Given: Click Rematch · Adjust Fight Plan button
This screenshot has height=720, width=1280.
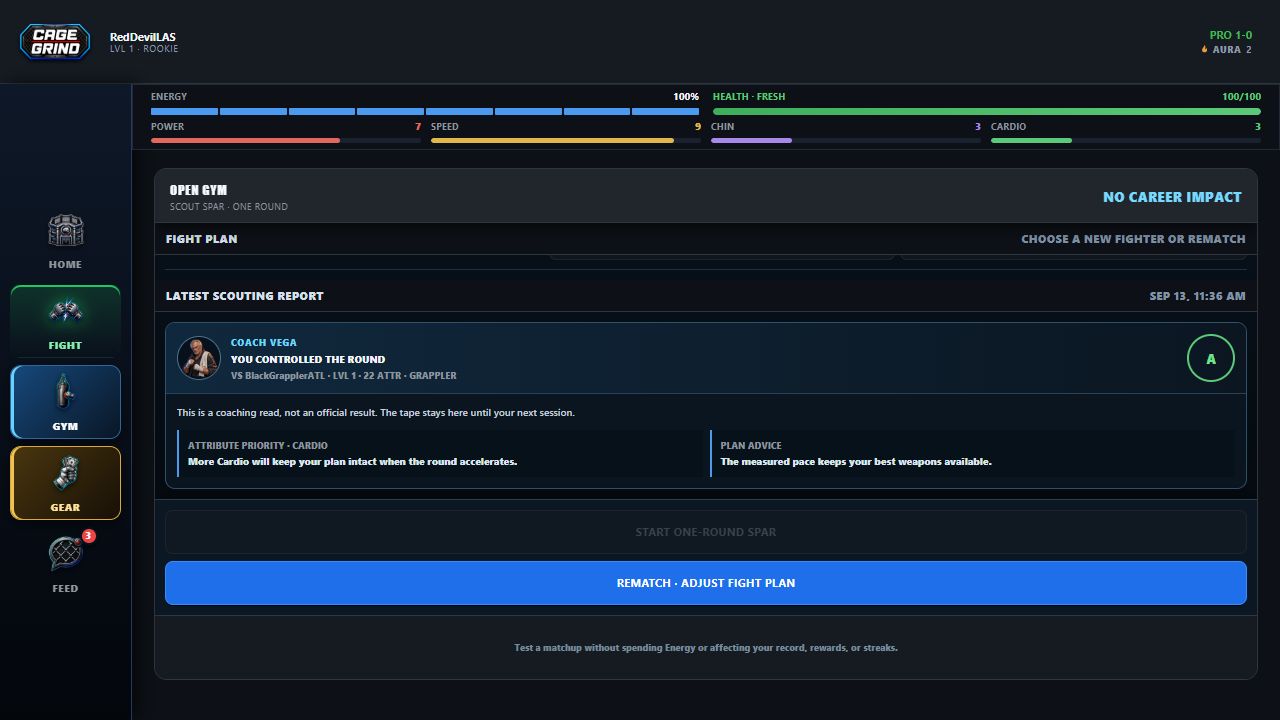Looking at the screenshot, I should tap(706, 583).
